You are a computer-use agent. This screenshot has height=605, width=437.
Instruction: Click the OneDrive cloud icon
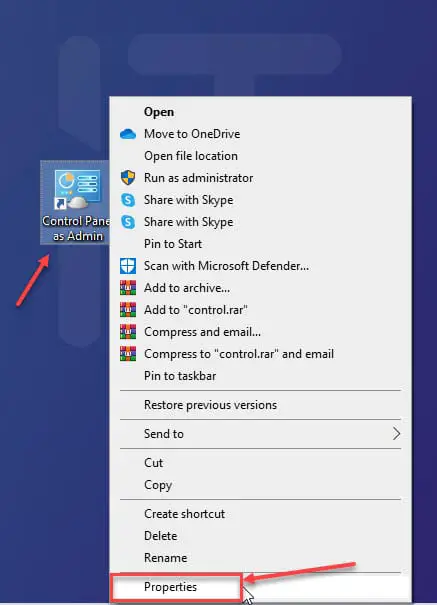point(128,134)
